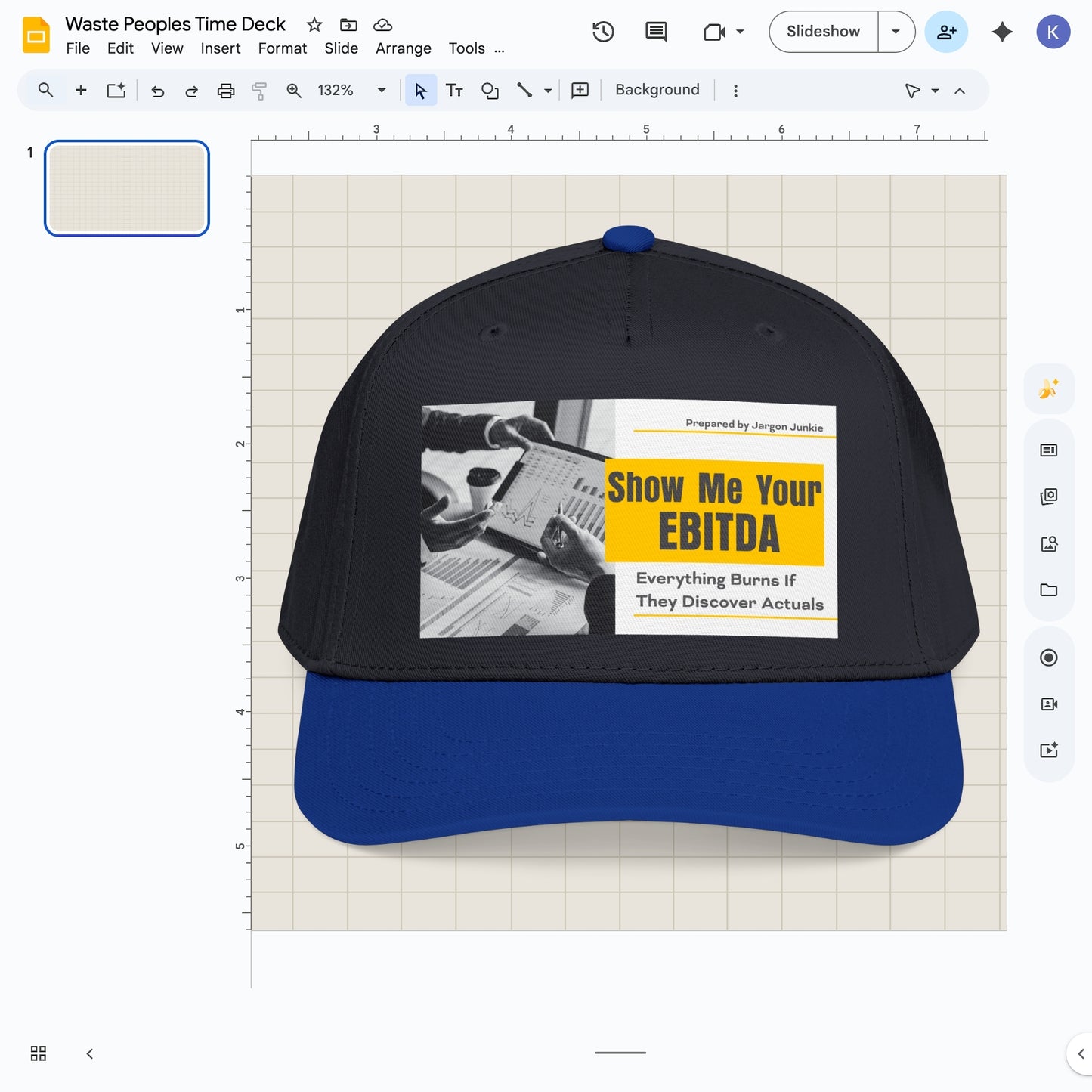Switch to grid view
Screen dimensions: 1092x1092
click(39, 1053)
